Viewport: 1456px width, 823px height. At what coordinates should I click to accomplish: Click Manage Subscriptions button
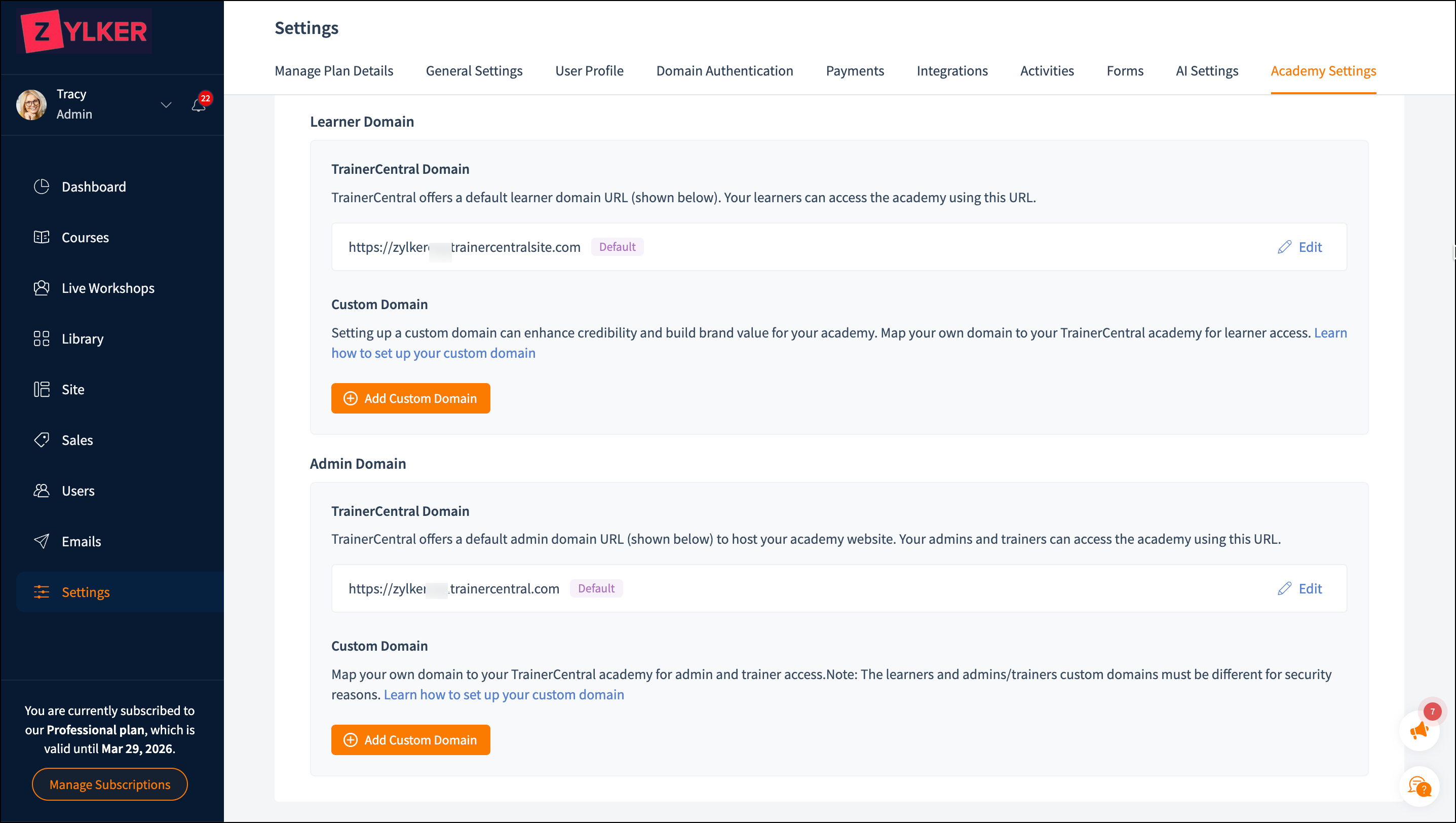109,784
